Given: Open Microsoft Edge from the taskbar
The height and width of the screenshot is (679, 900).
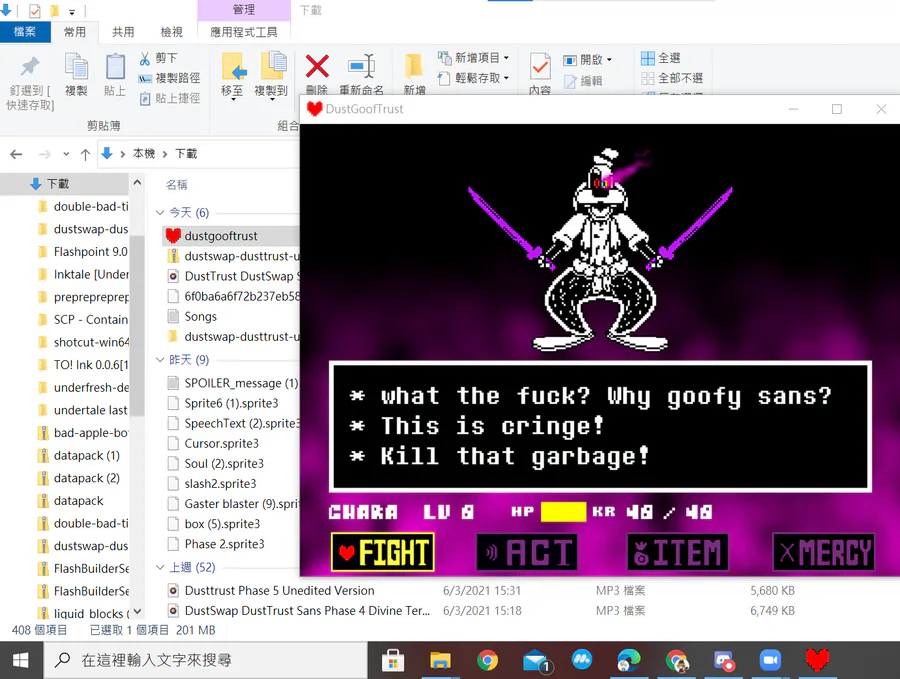Looking at the screenshot, I should (x=629, y=661).
